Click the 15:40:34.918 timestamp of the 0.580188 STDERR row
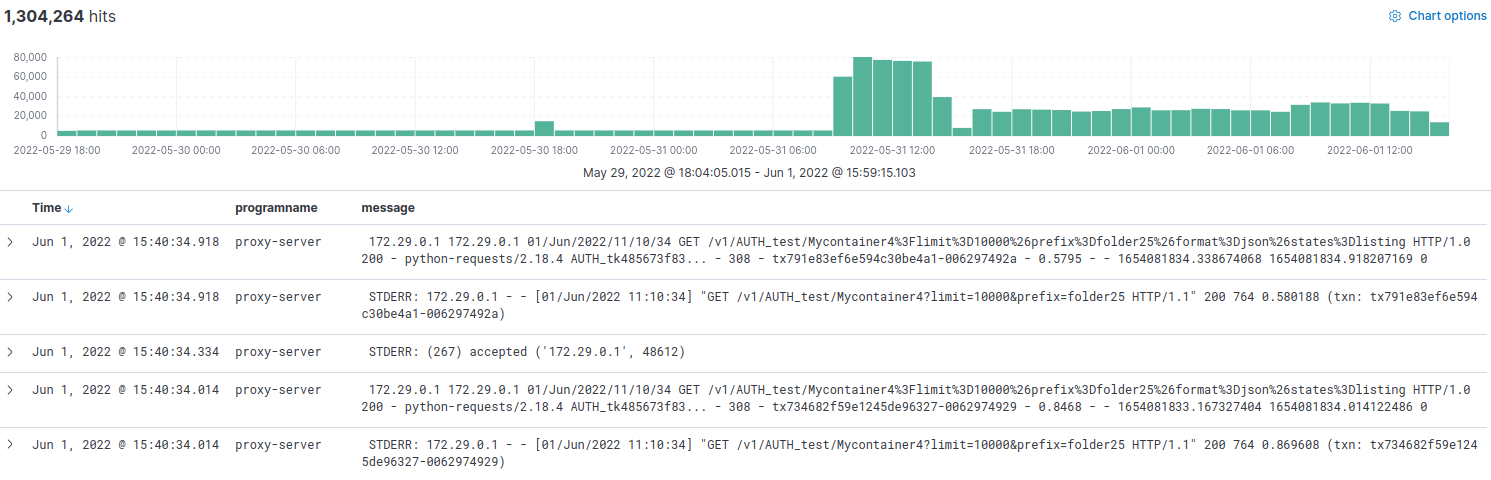The image size is (1491, 480). pyautogui.click(x=126, y=297)
